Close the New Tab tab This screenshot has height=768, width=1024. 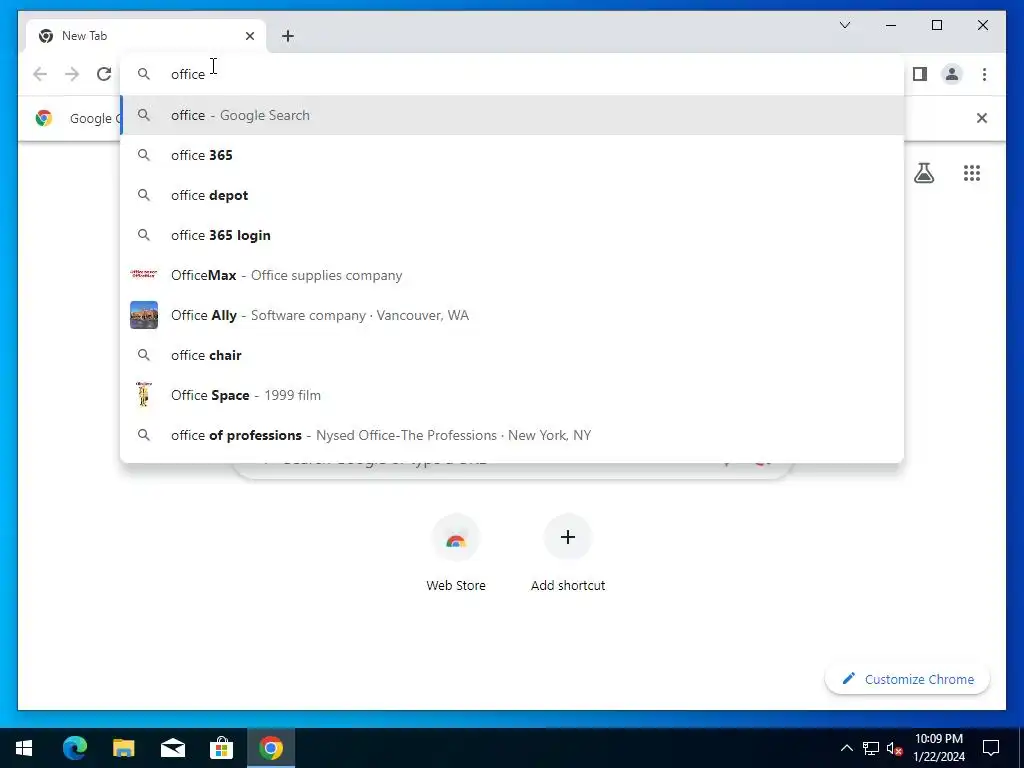(249, 36)
